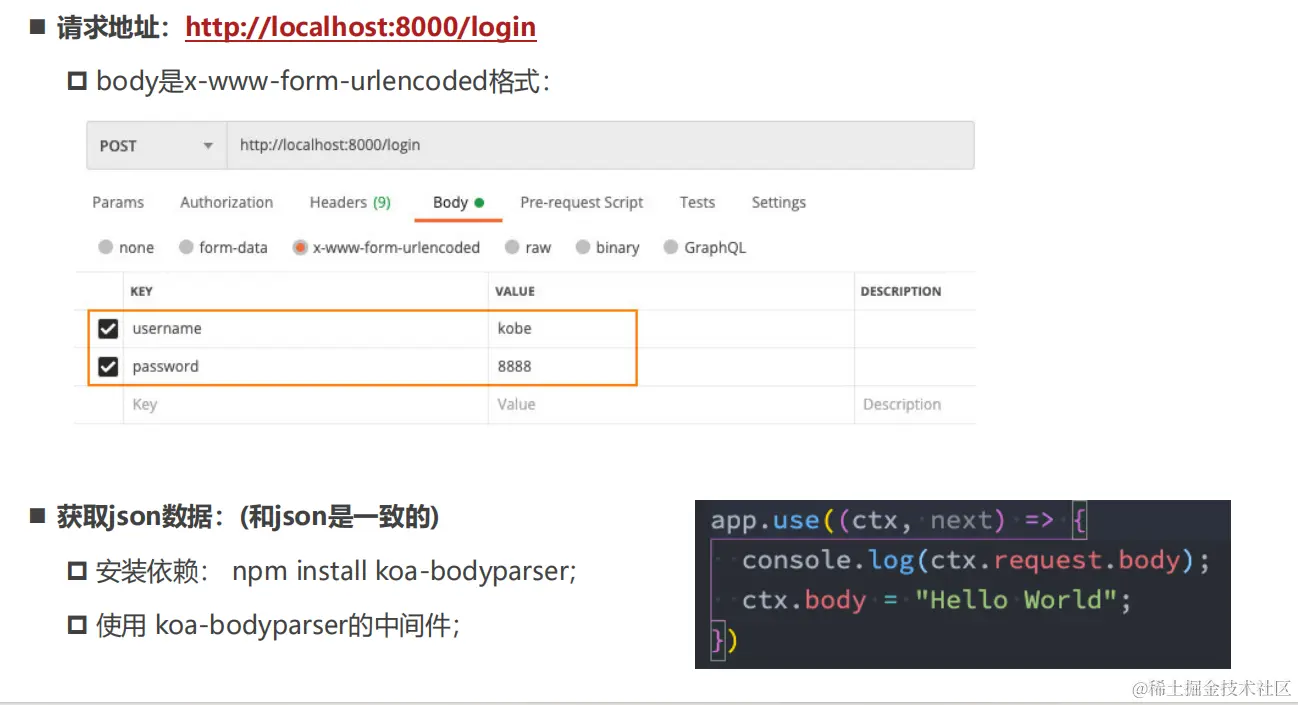This screenshot has height=705, width=1298.
Task: Uncheck the password row checkbox
Action: point(108,367)
